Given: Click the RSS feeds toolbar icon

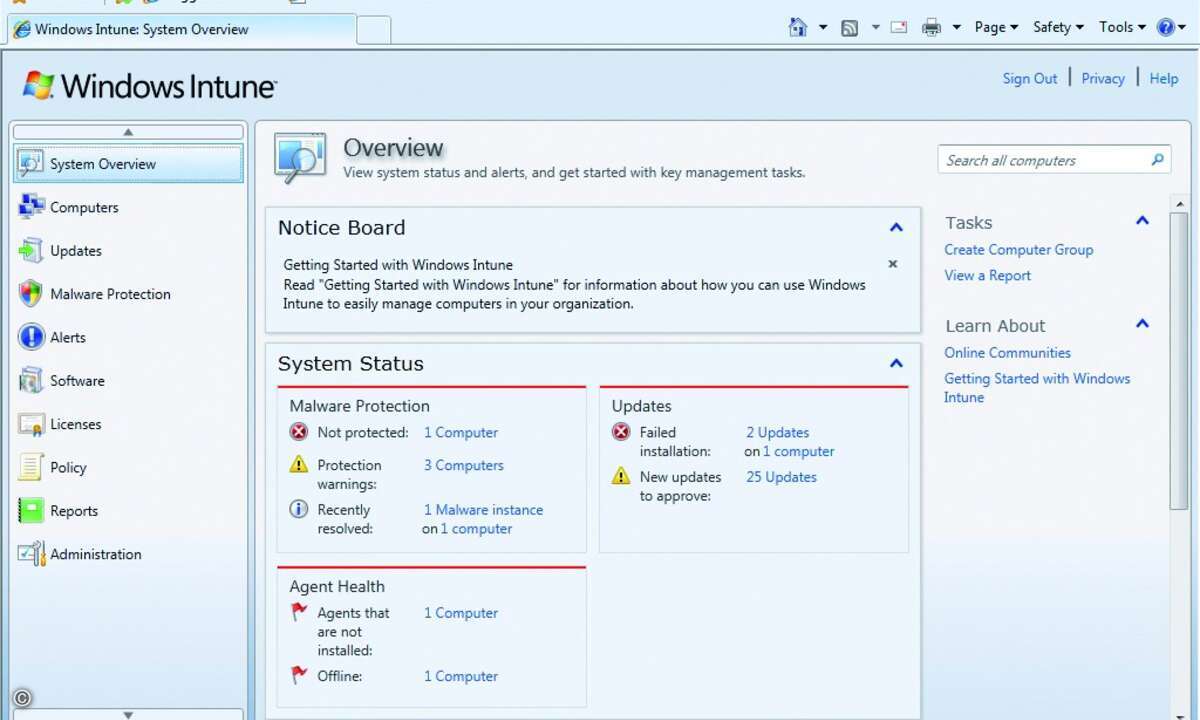Looking at the screenshot, I should [850, 28].
